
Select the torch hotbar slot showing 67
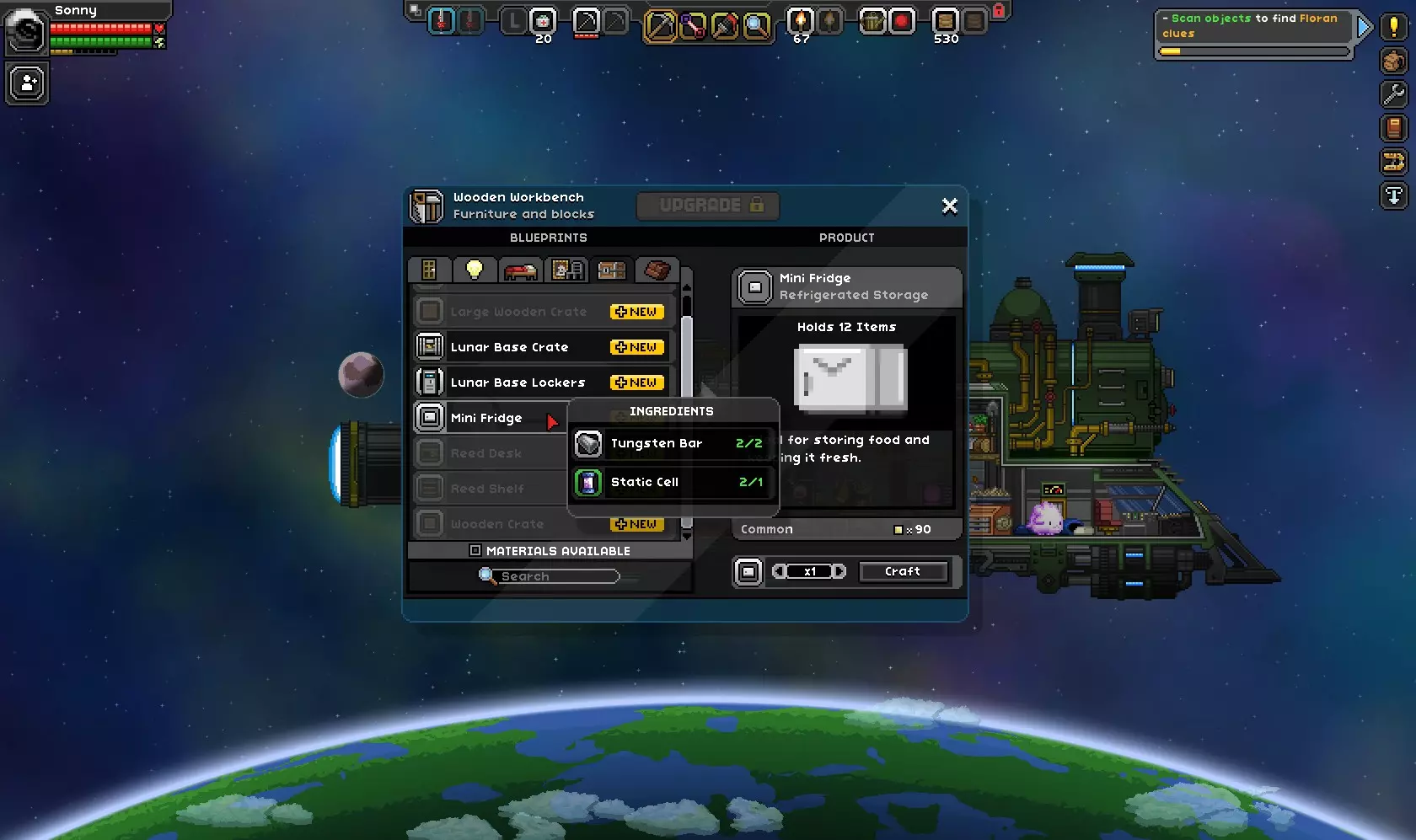click(x=800, y=20)
